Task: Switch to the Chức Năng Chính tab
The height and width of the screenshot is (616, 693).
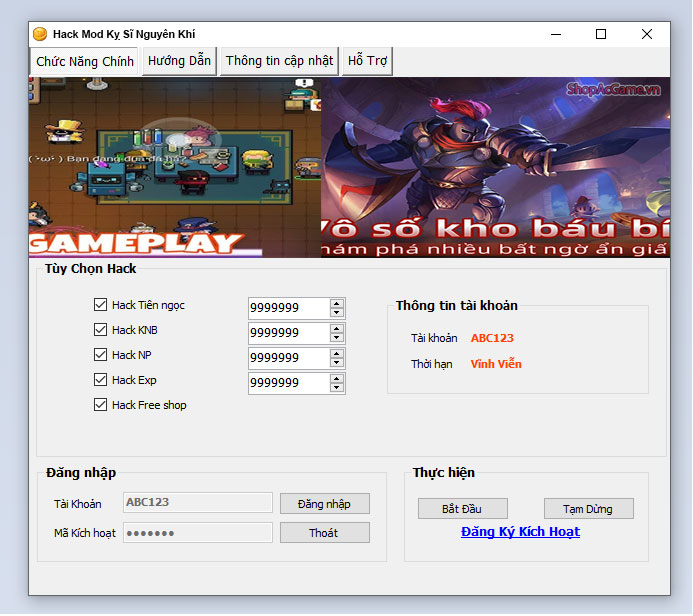Action: [84, 61]
